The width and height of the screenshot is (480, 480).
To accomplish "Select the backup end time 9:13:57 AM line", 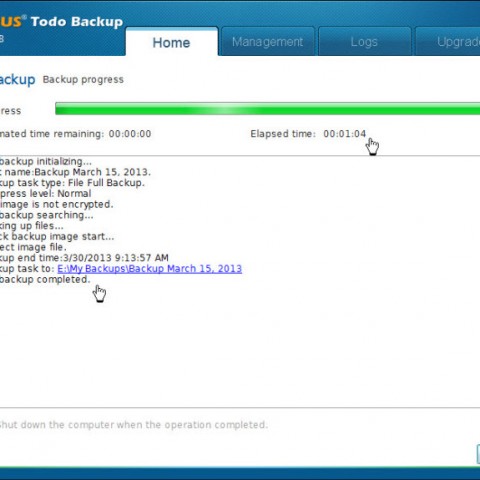I will pyautogui.click(x=84, y=258).
